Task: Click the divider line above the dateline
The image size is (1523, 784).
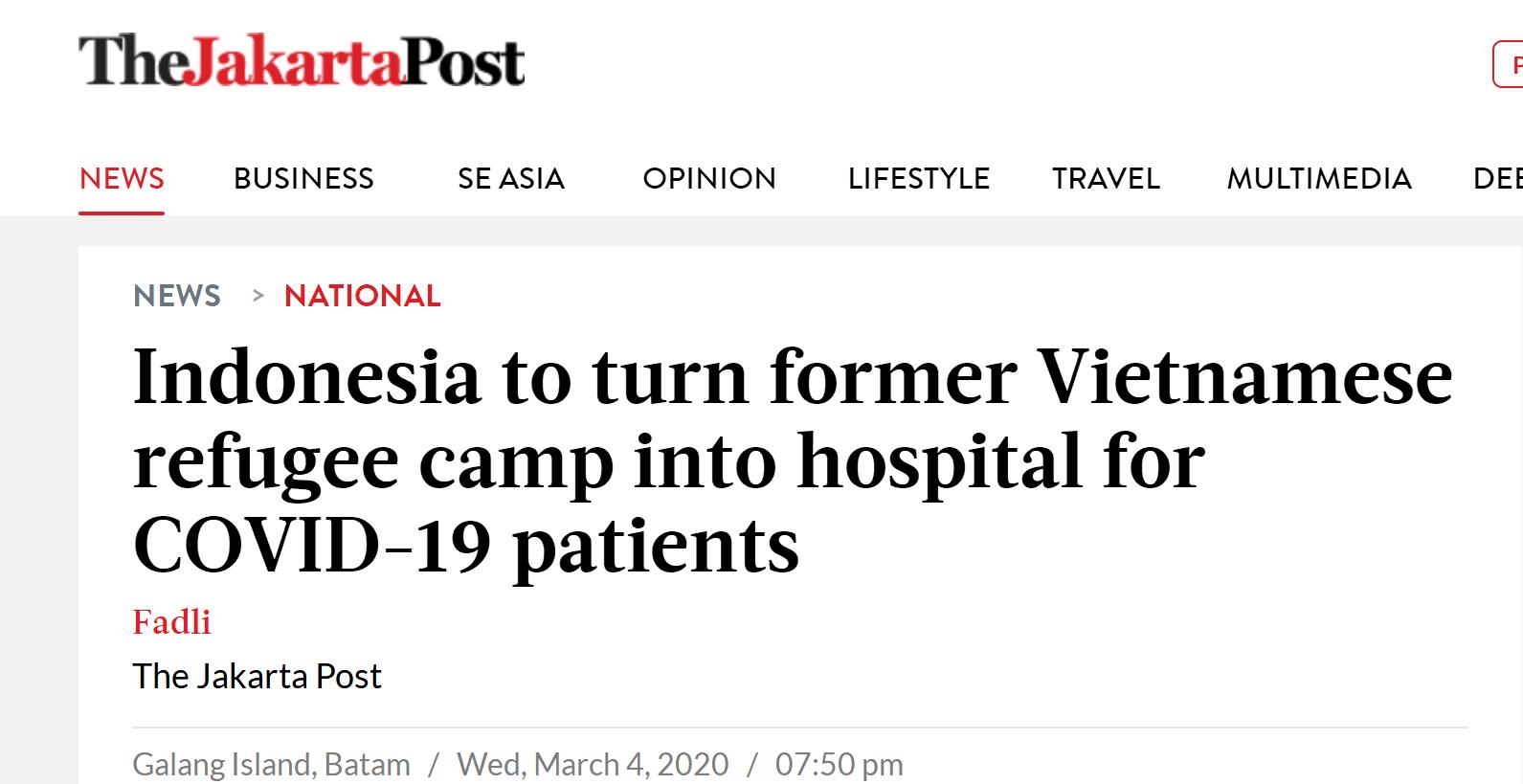Action: (x=799, y=728)
